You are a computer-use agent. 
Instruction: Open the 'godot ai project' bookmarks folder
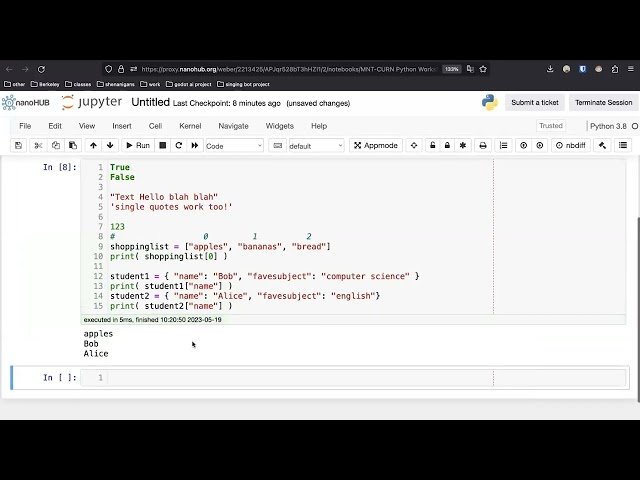pos(189,84)
